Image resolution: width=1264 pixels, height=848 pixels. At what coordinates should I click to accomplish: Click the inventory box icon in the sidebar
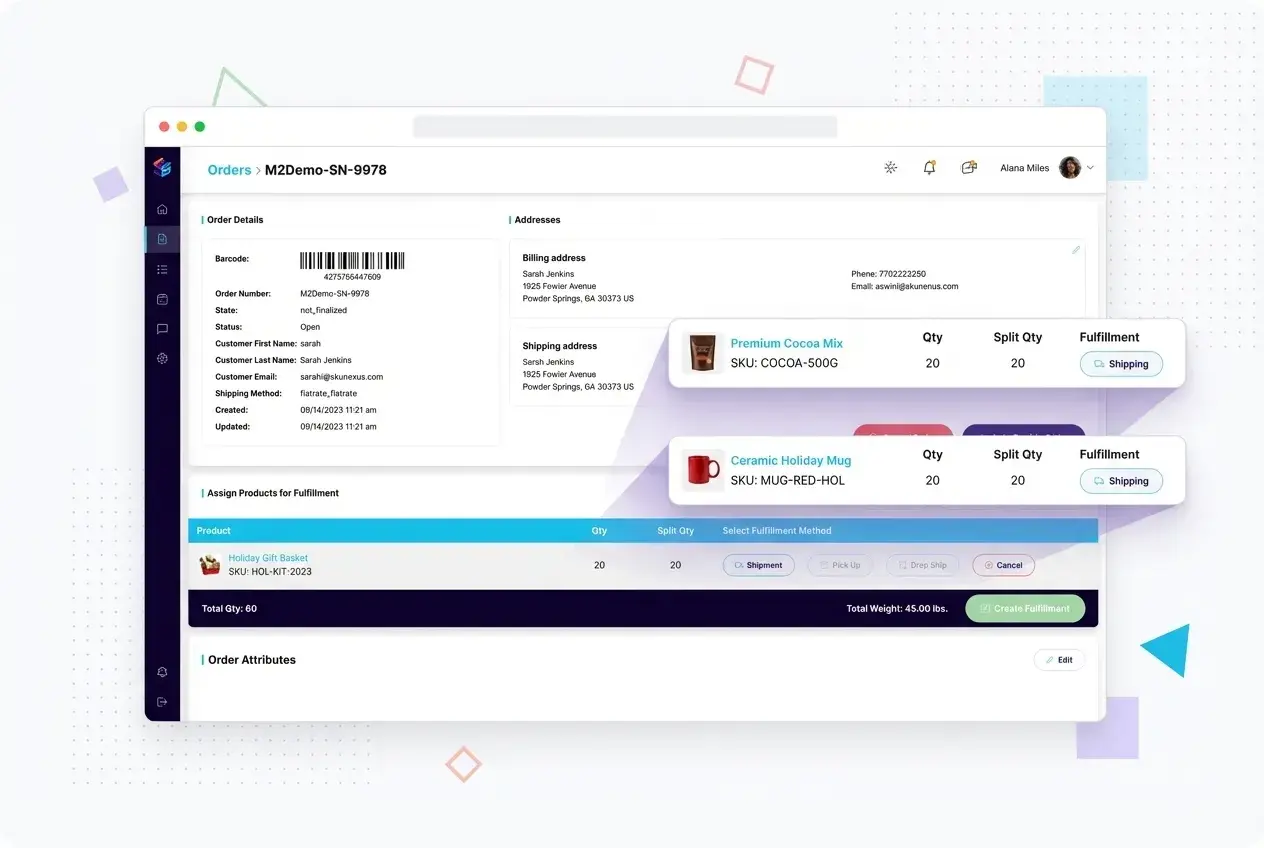pyautogui.click(x=162, y=299)
